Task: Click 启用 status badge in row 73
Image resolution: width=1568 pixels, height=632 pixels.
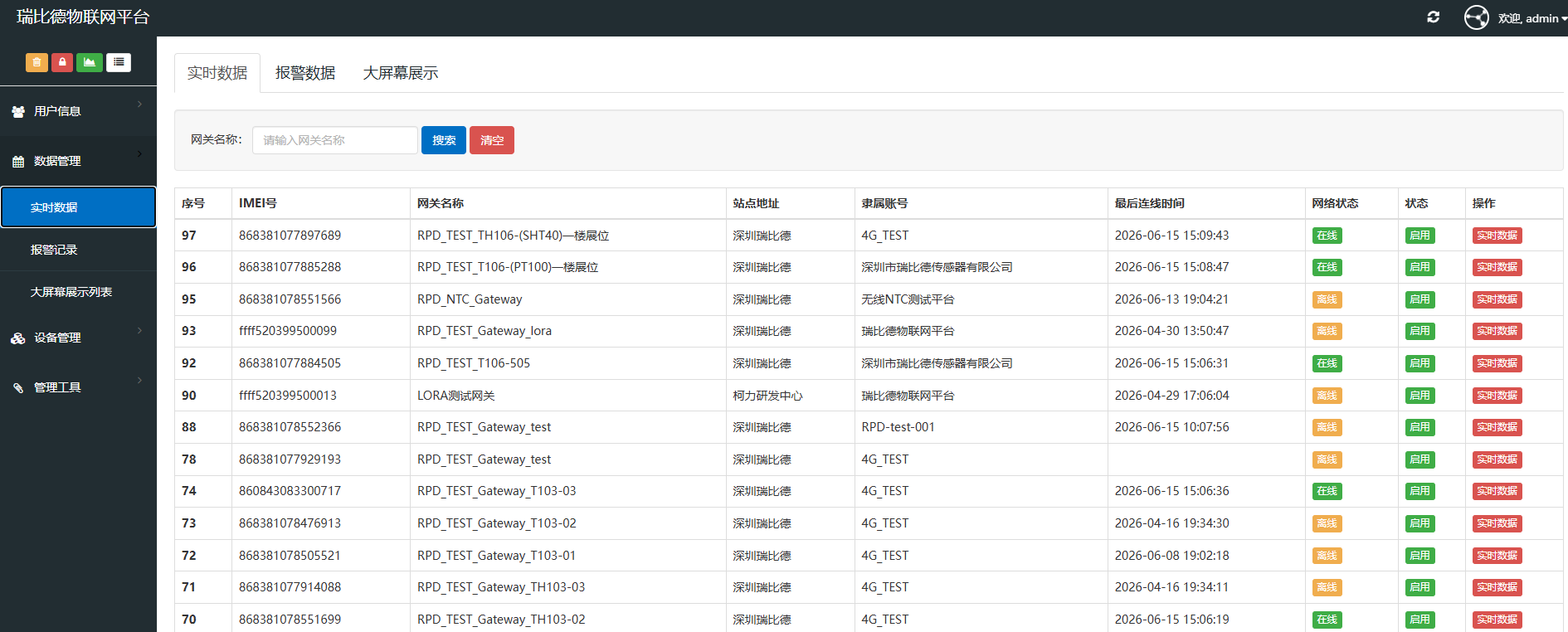Action: (x=1419, y=523)
